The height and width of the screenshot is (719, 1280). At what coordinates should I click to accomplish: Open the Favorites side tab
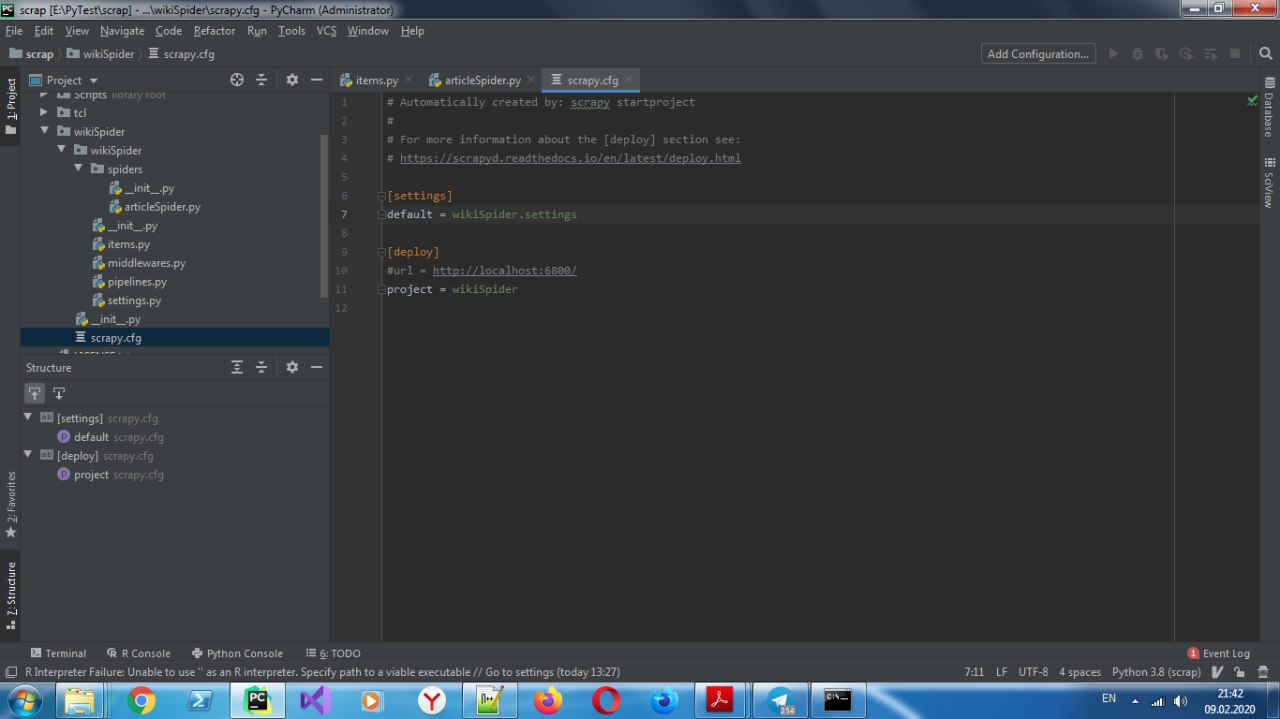(11, 505)
